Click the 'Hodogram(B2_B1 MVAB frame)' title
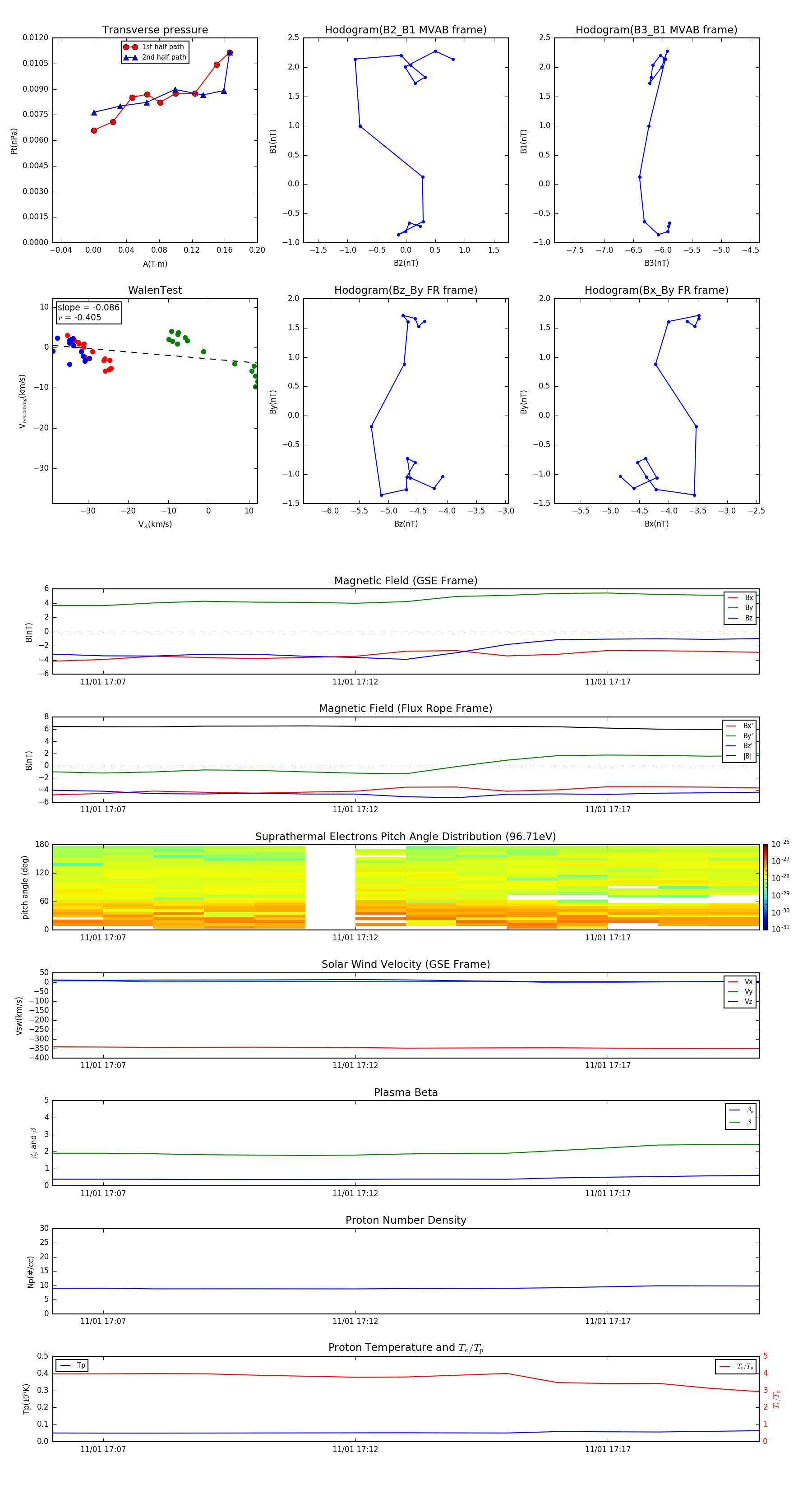The height and width of the screenshot is (1489, 812). click(406, 29)
